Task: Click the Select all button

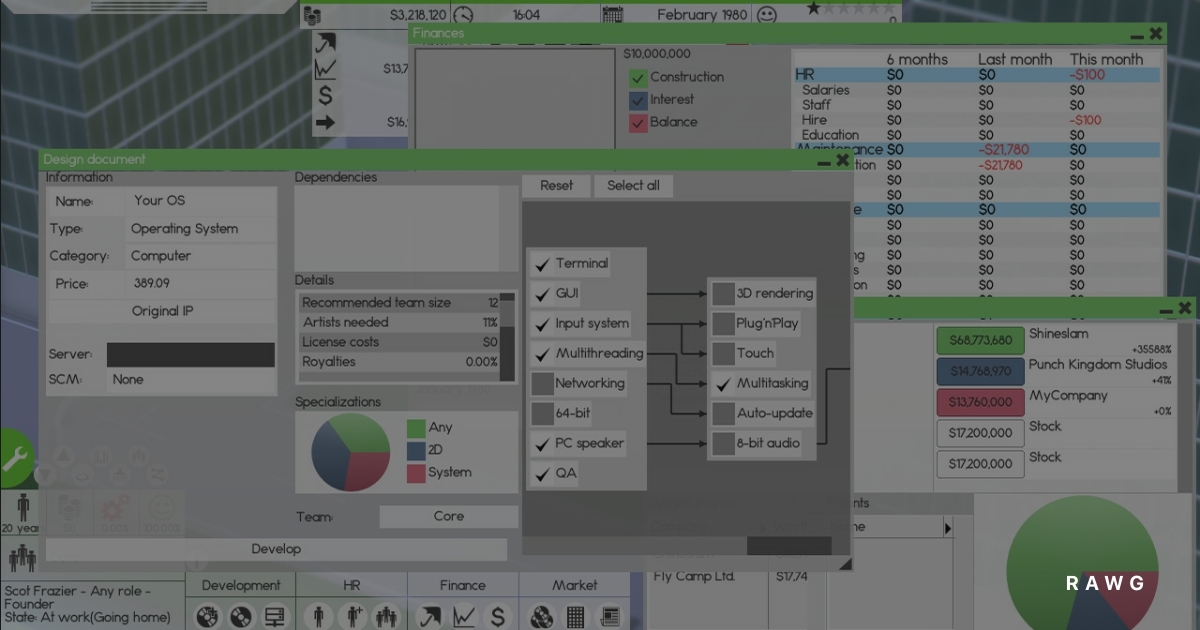Action: (x=633, y=186)
